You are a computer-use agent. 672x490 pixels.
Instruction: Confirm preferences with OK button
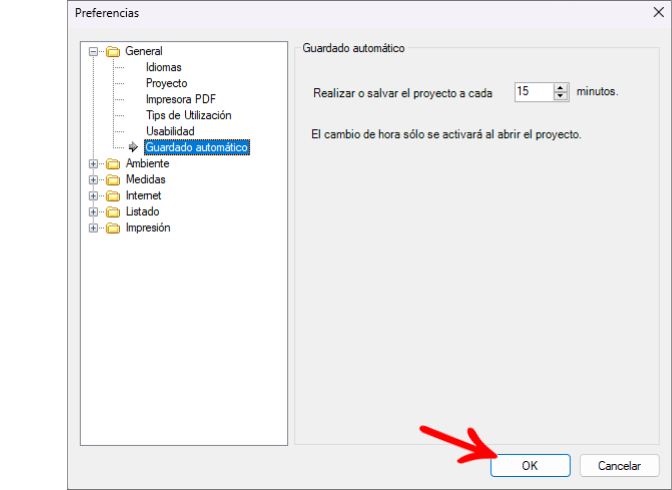(x=530, y=466)
